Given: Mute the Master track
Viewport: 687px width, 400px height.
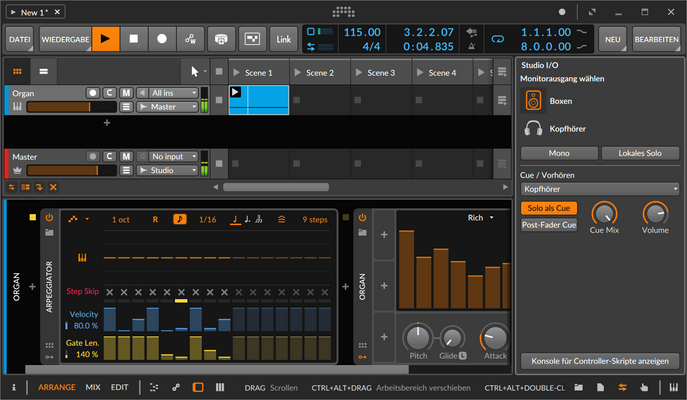Looking at the screenshot, I should click(x=126, y=156).
